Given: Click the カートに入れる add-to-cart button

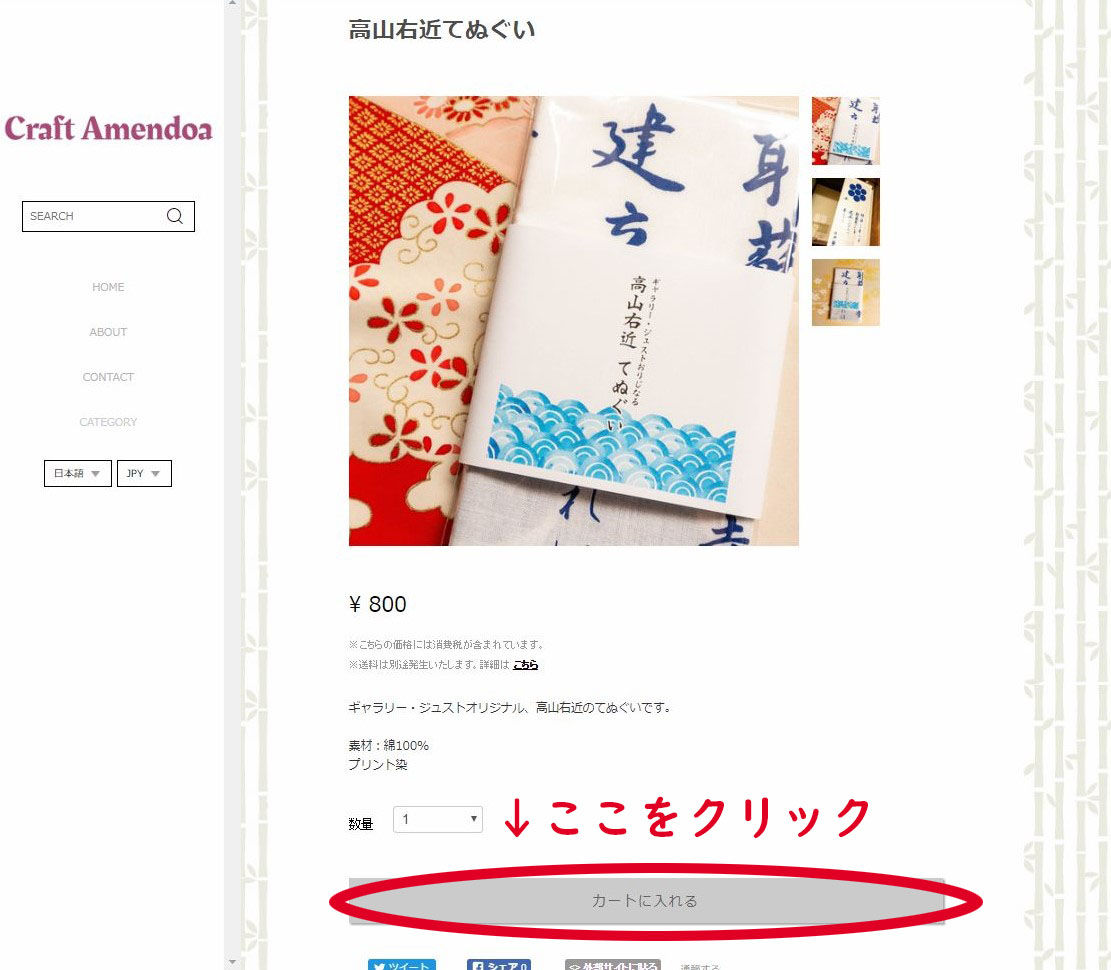Looking at the screenshot, I should 646,901.
